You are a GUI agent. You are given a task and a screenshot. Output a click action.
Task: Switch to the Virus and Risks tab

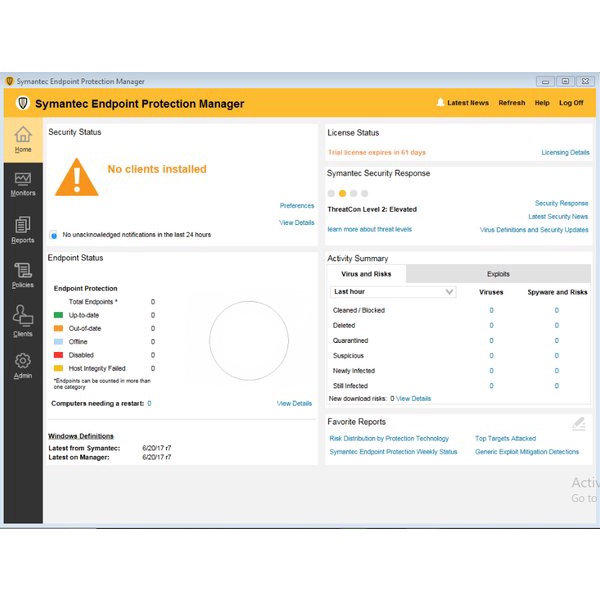(x=366, y=274)
